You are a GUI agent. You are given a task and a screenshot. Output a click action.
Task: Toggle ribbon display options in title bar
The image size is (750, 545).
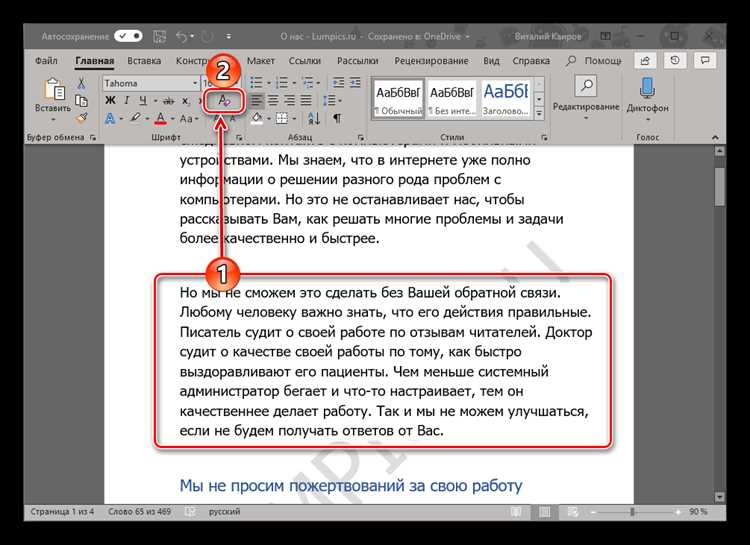606,36
